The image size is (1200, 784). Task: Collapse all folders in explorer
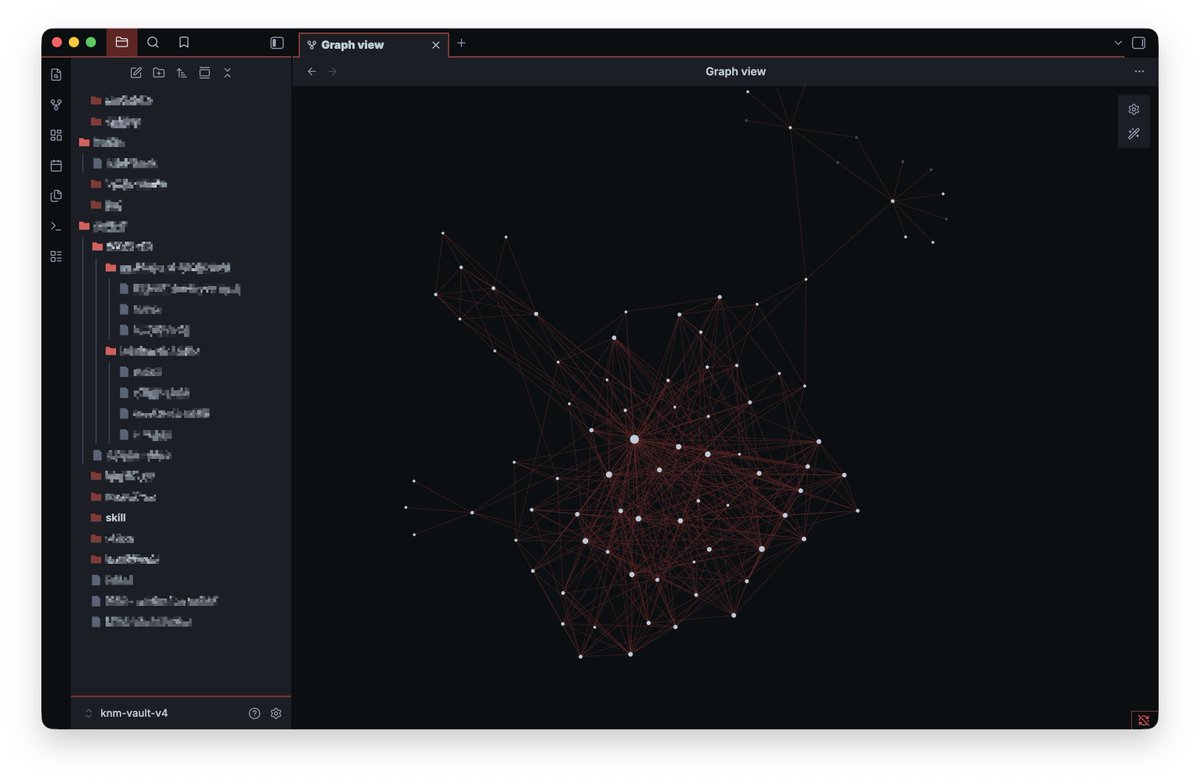227,72
